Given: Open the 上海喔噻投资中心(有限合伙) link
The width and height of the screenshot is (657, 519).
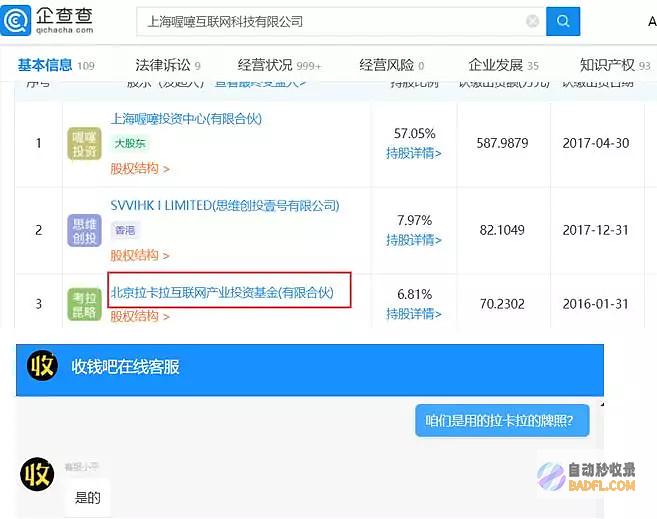Looking at the screenshot, I should 186,119.
